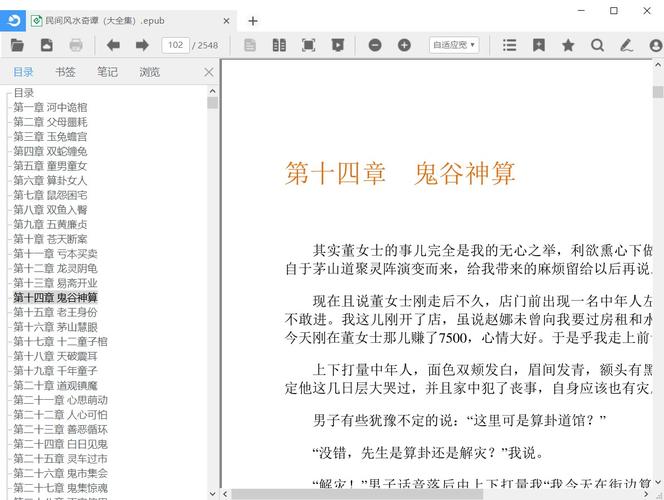Enter fullscreen reading mode
Viewport: 664px width, 500px height.
tap(308, 45)
